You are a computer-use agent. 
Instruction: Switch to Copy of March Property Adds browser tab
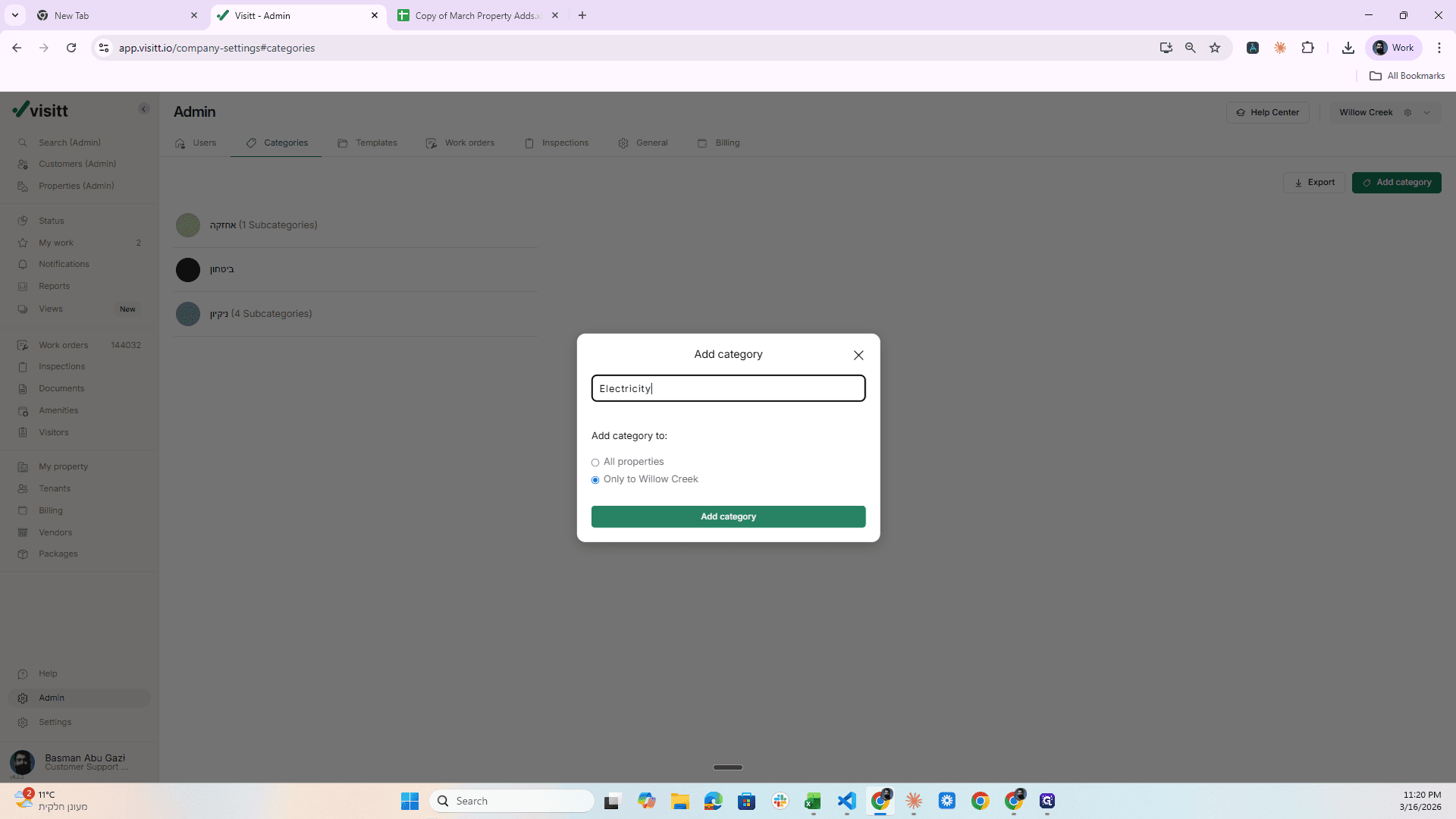[478, 15]
